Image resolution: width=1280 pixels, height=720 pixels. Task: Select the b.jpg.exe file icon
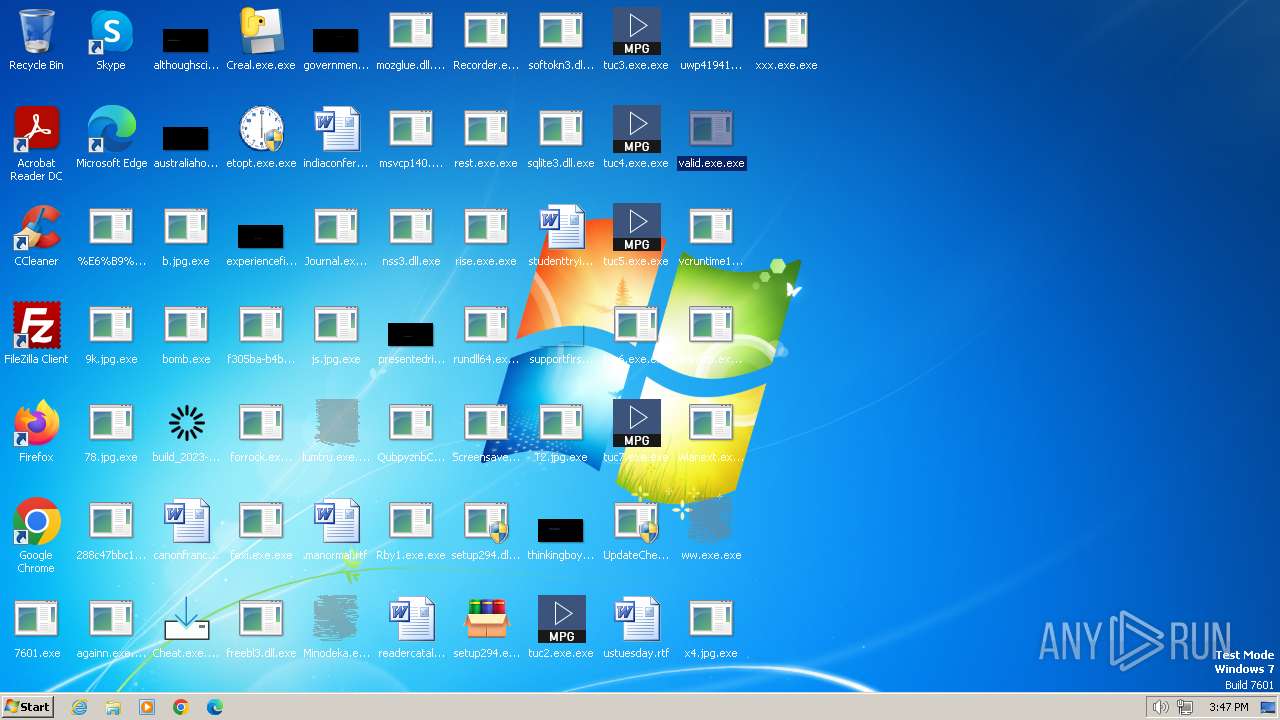click(186, 227)
